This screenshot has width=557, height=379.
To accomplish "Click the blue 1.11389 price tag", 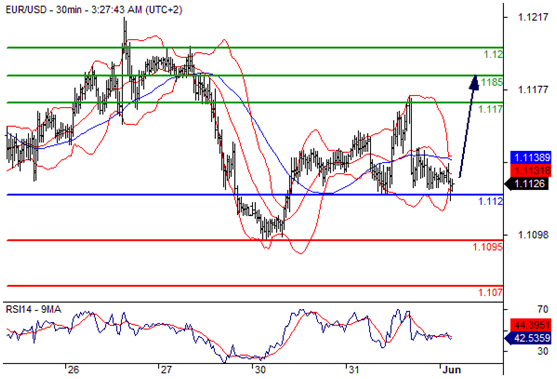I will 531,157.
